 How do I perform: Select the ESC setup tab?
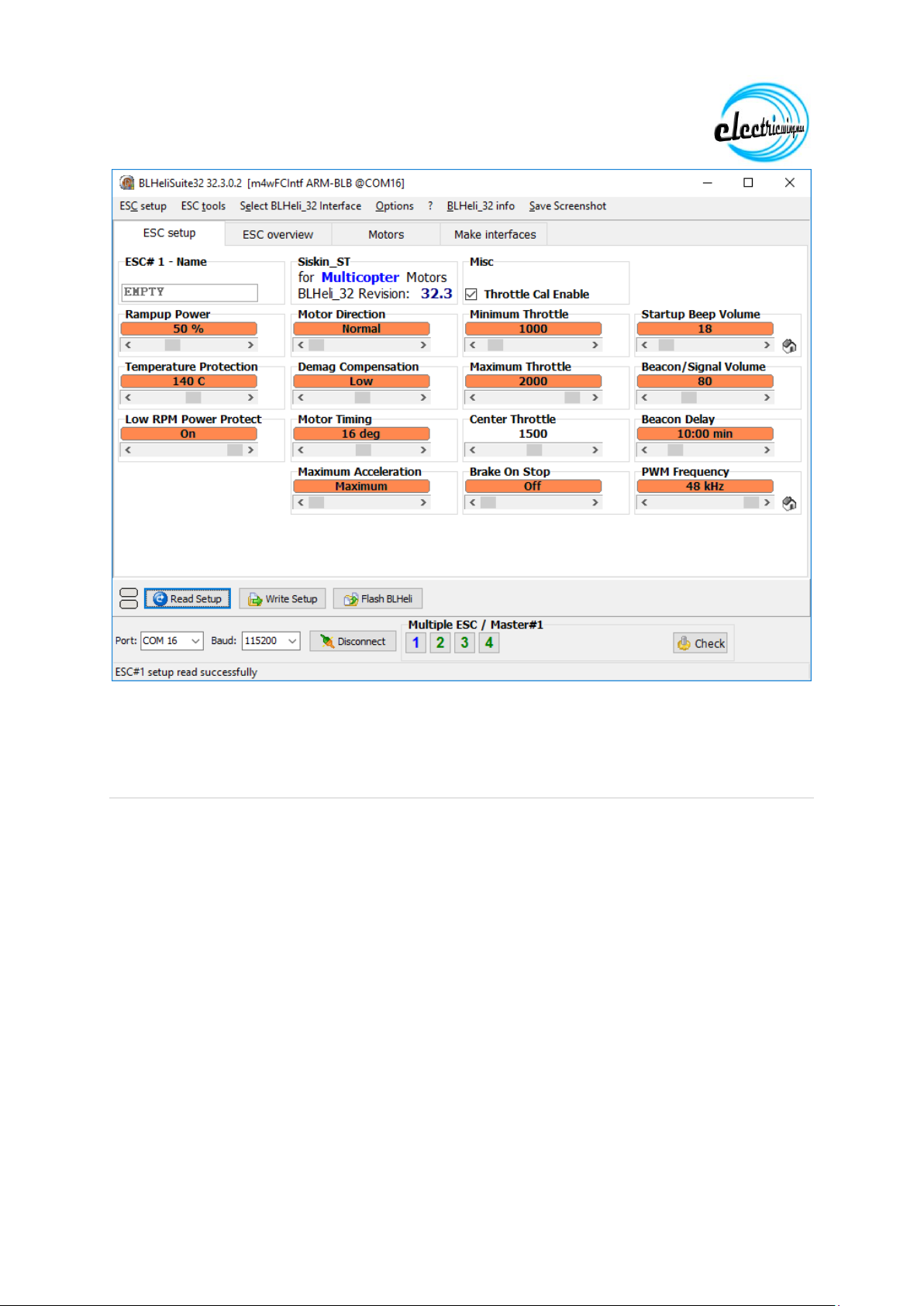169,233
